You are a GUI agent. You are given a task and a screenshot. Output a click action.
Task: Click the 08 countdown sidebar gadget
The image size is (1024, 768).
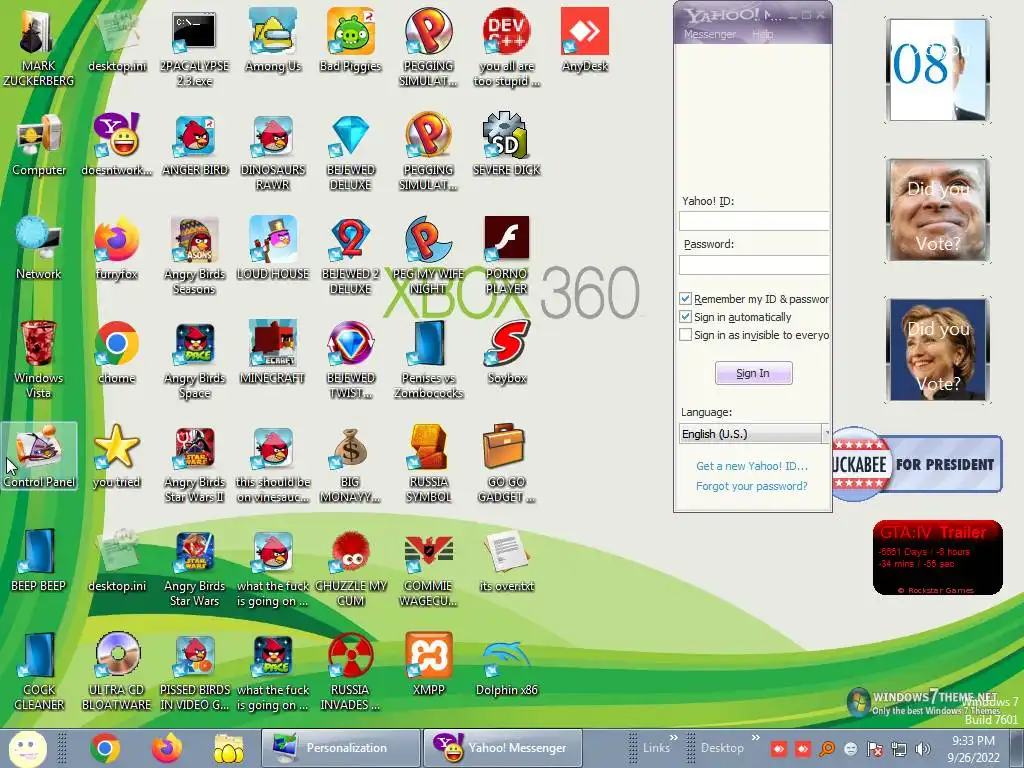point(938,70)
